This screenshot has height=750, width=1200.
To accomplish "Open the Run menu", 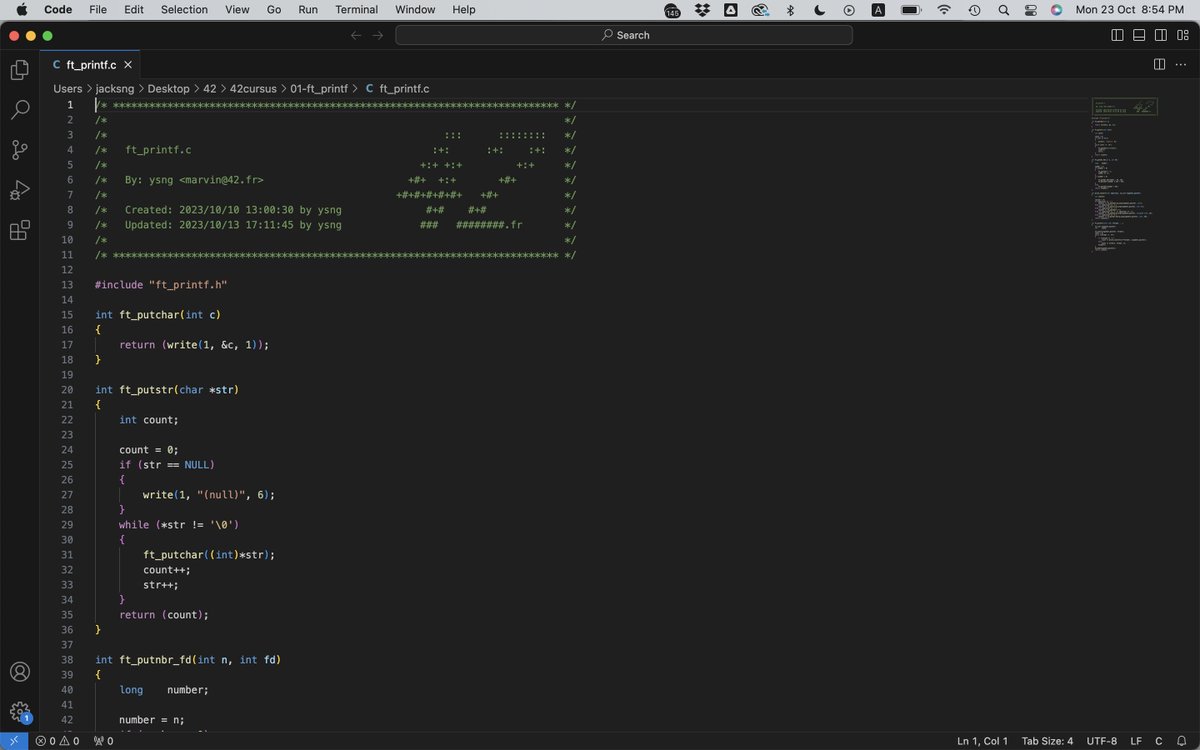I will click(x=308, y=9).
